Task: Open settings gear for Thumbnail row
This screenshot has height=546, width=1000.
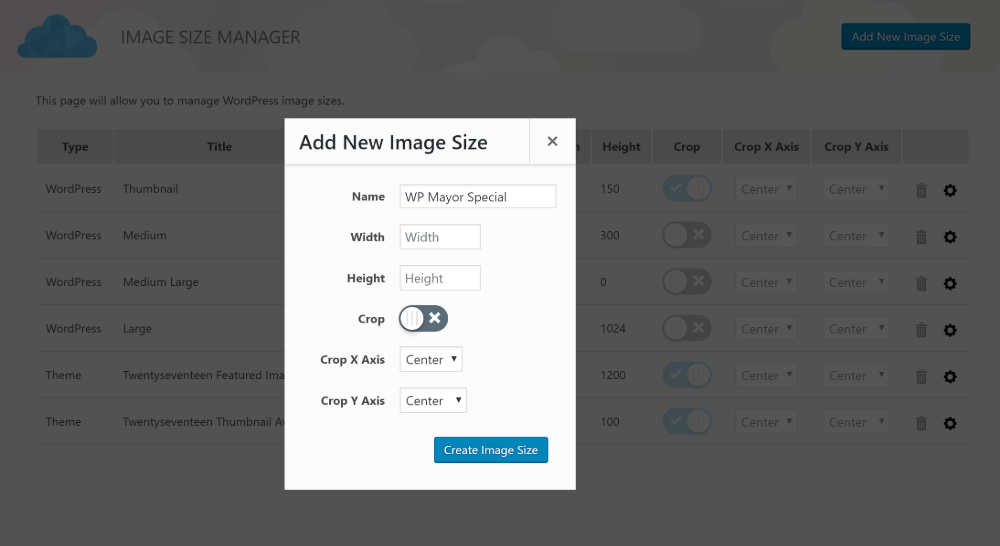Action: point(950,190)
